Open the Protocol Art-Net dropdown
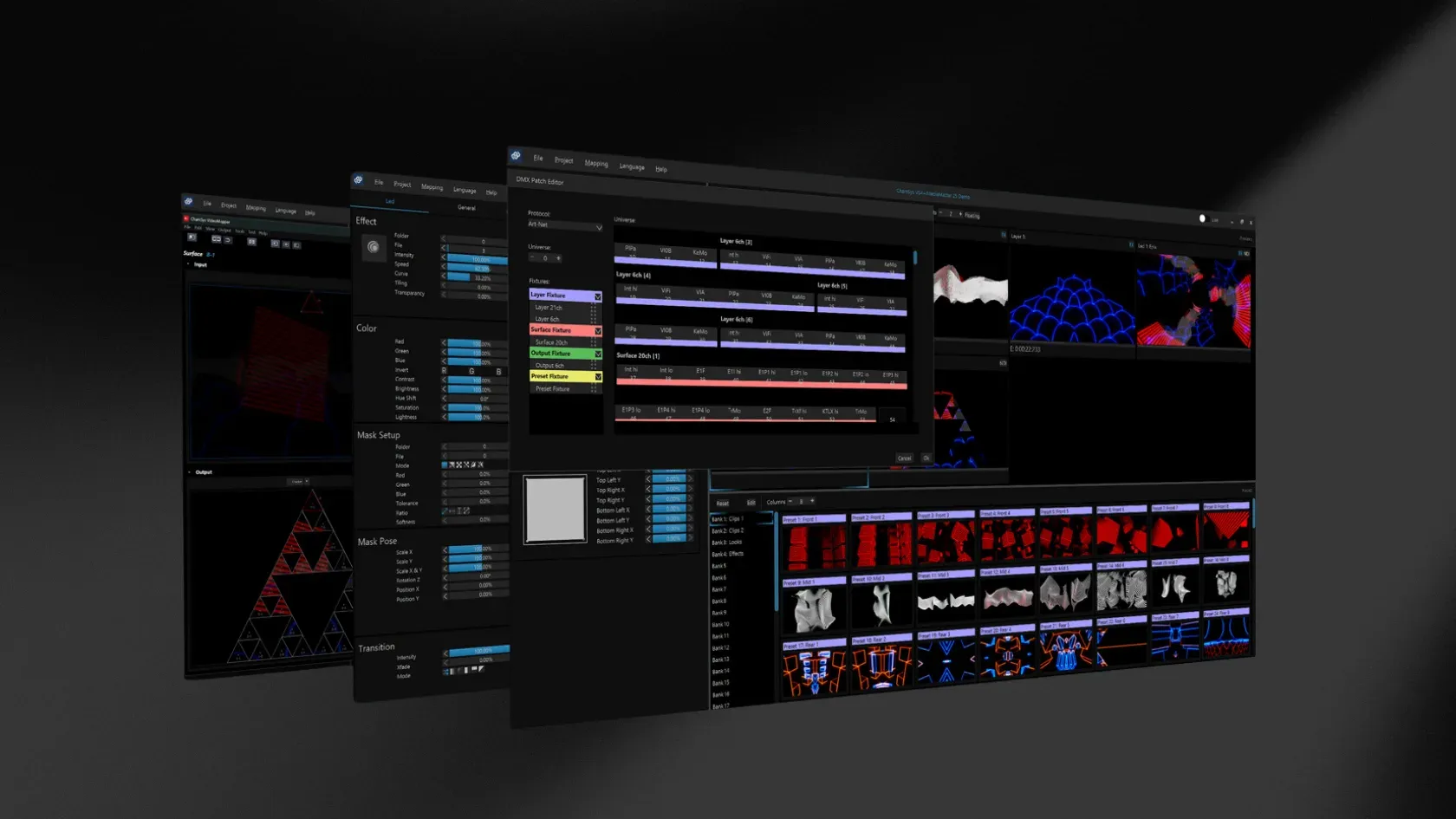 (x=565, y=225)
